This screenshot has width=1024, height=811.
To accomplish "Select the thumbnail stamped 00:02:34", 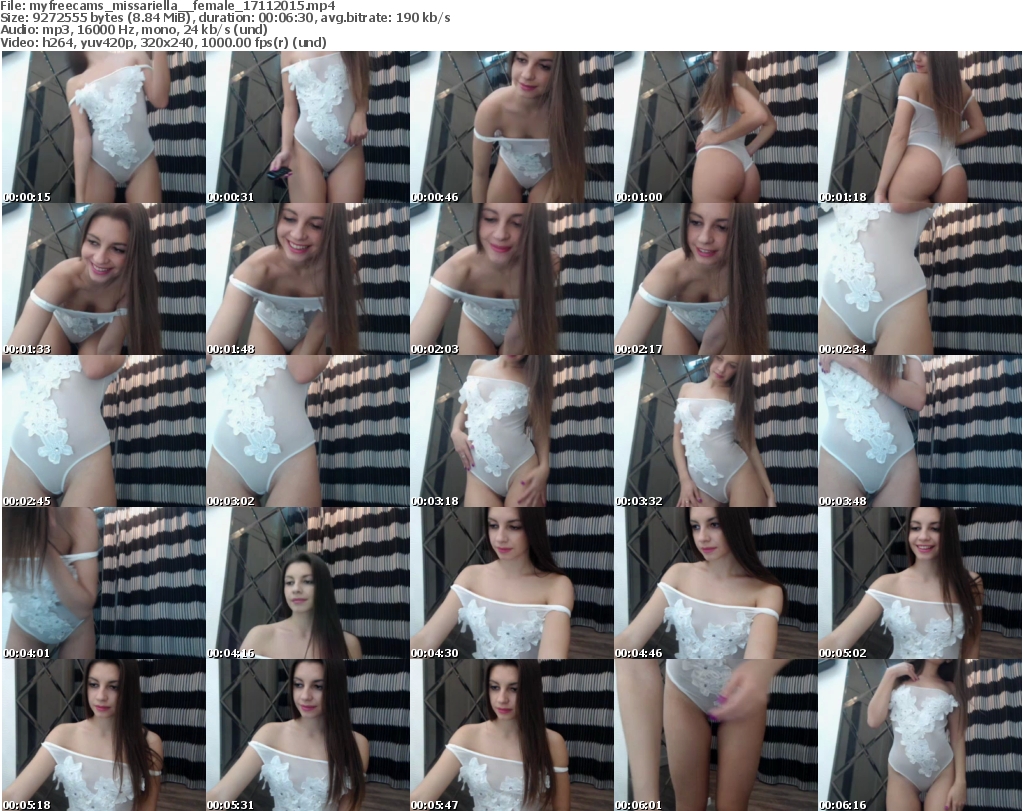I will tap(920, 279).
